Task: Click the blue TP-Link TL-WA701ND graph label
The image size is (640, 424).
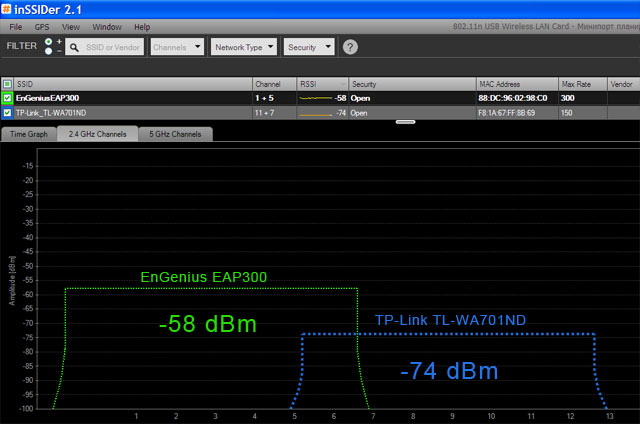Action: point(450,320)
